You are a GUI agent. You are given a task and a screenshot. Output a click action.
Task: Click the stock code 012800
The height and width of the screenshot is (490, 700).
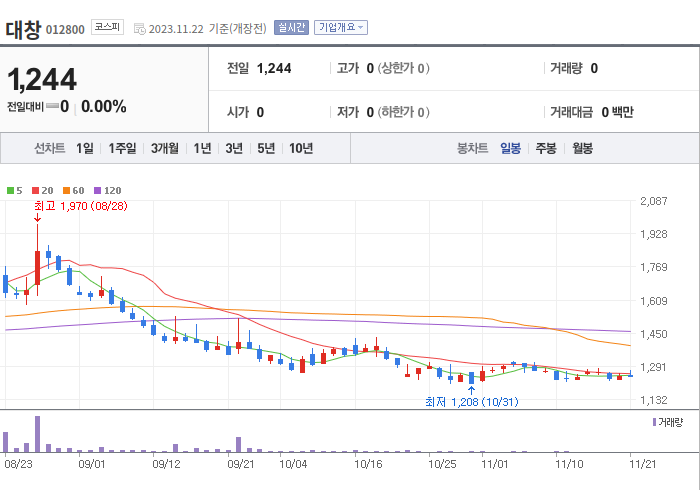tap(65, 30)
